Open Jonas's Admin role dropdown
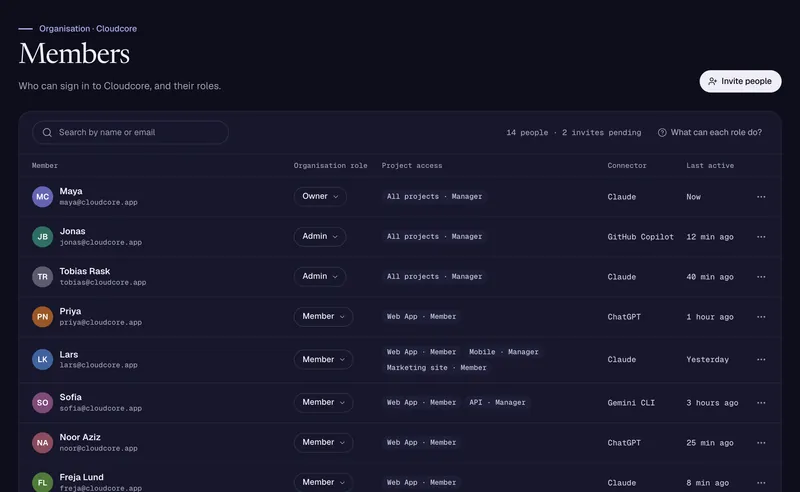800x492 pixels. 320,236
